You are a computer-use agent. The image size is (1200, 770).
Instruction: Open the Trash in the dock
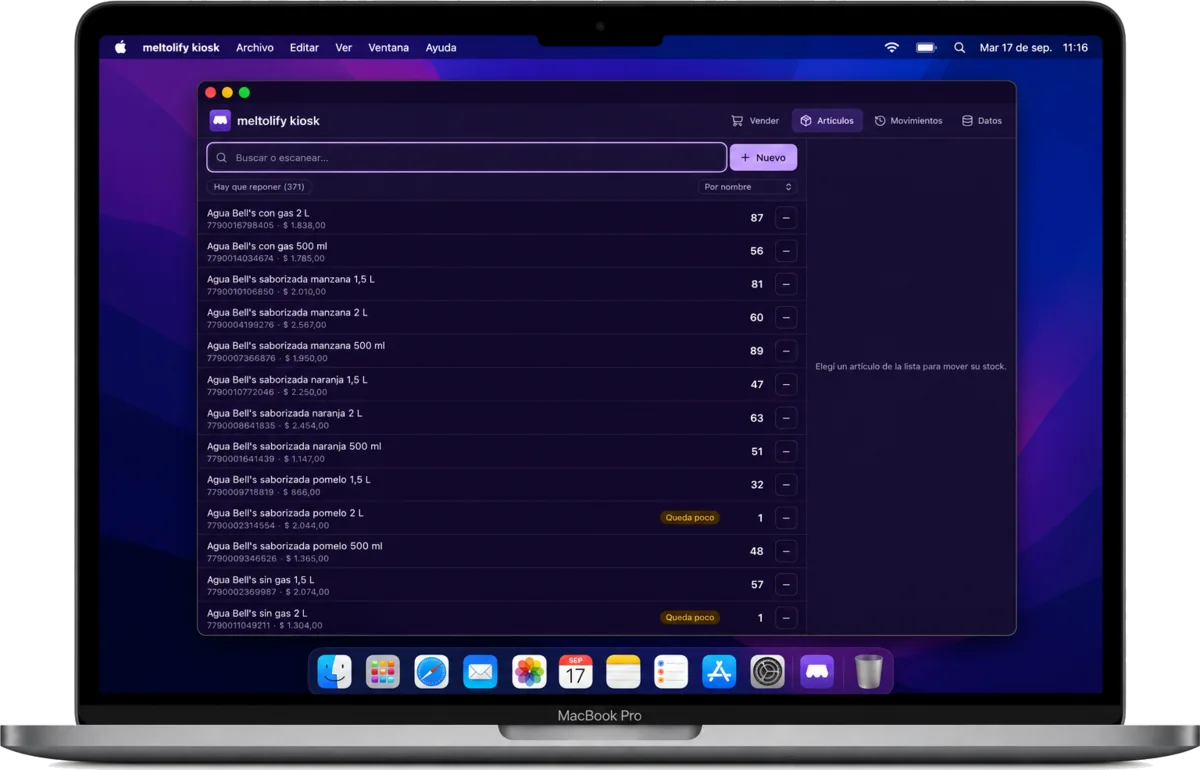tap(869, 672)
